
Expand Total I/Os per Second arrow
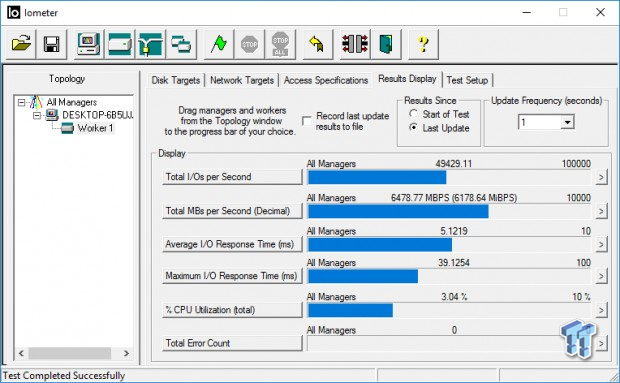601,177
